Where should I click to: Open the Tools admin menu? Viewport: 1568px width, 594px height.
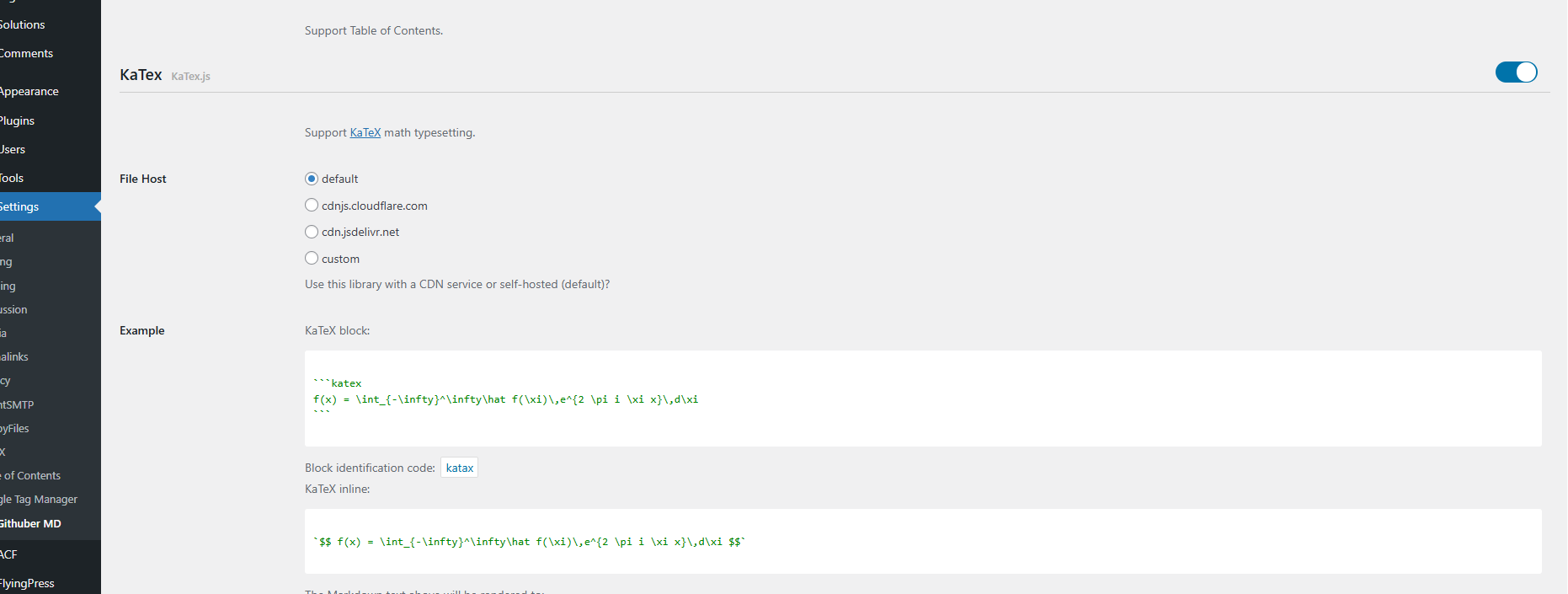(x=13, y=178)
